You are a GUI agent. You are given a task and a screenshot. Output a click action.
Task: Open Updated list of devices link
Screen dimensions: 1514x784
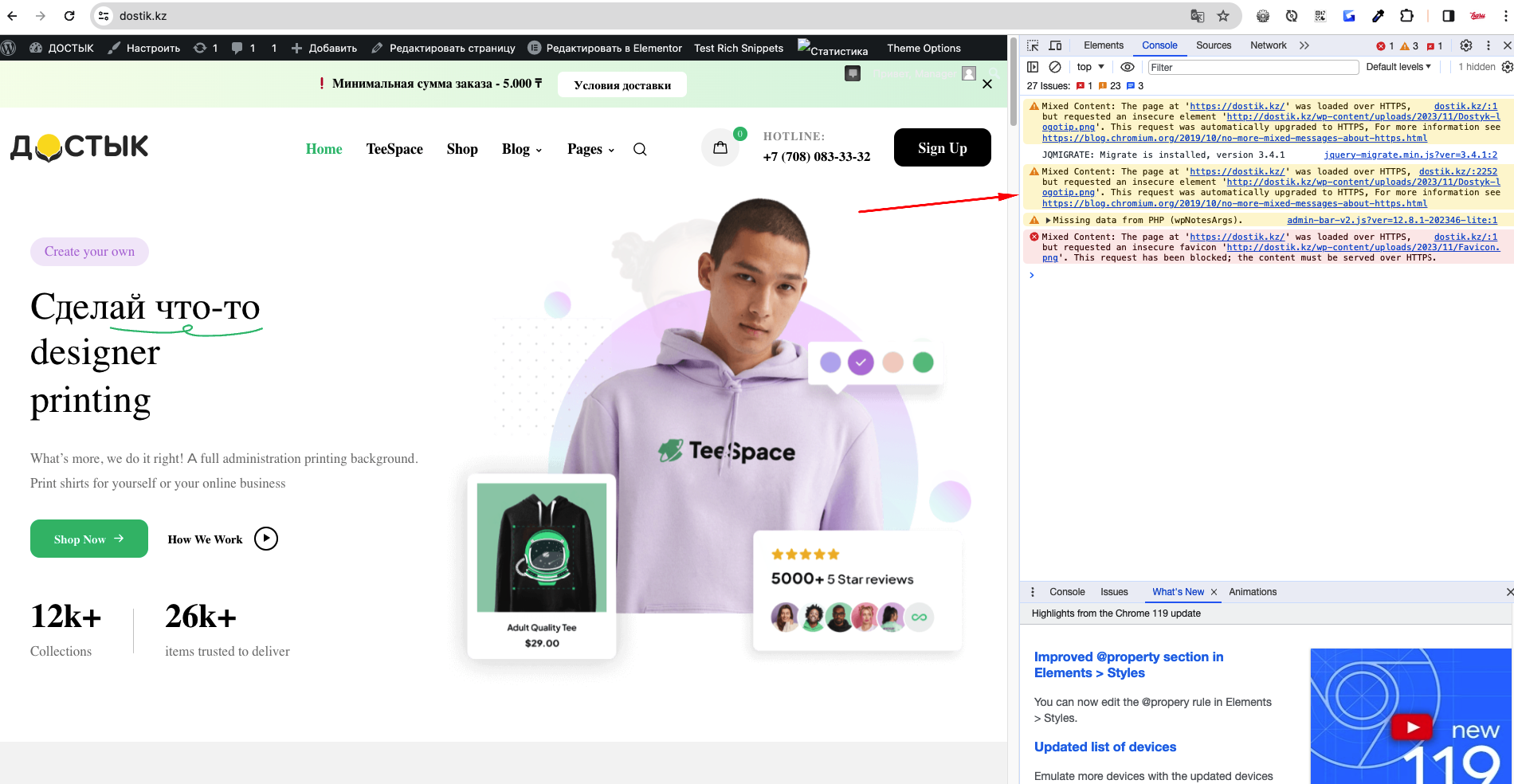pyautogui.click(x=1105, y=747)
